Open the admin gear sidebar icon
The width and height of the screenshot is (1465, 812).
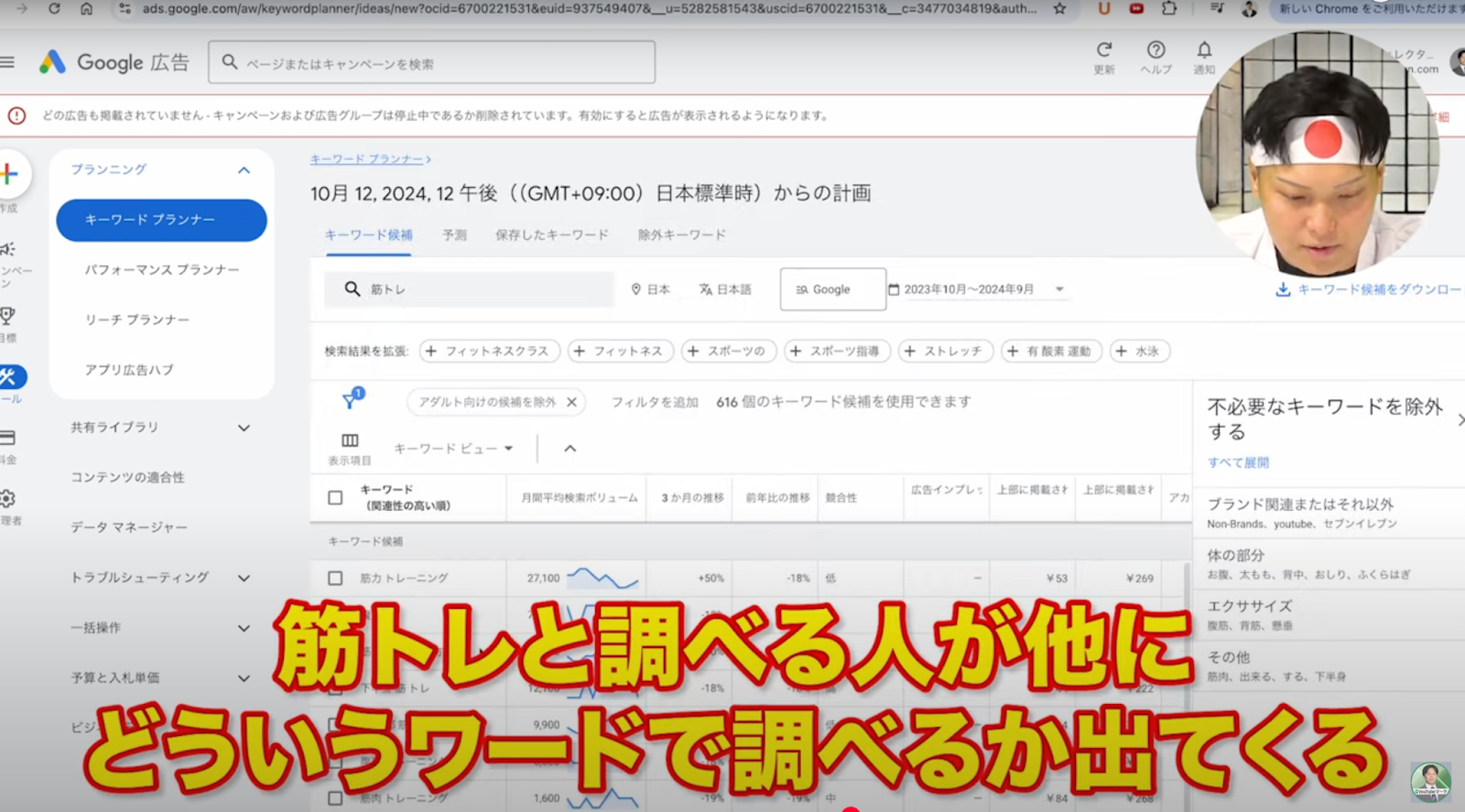pos(7,498)
